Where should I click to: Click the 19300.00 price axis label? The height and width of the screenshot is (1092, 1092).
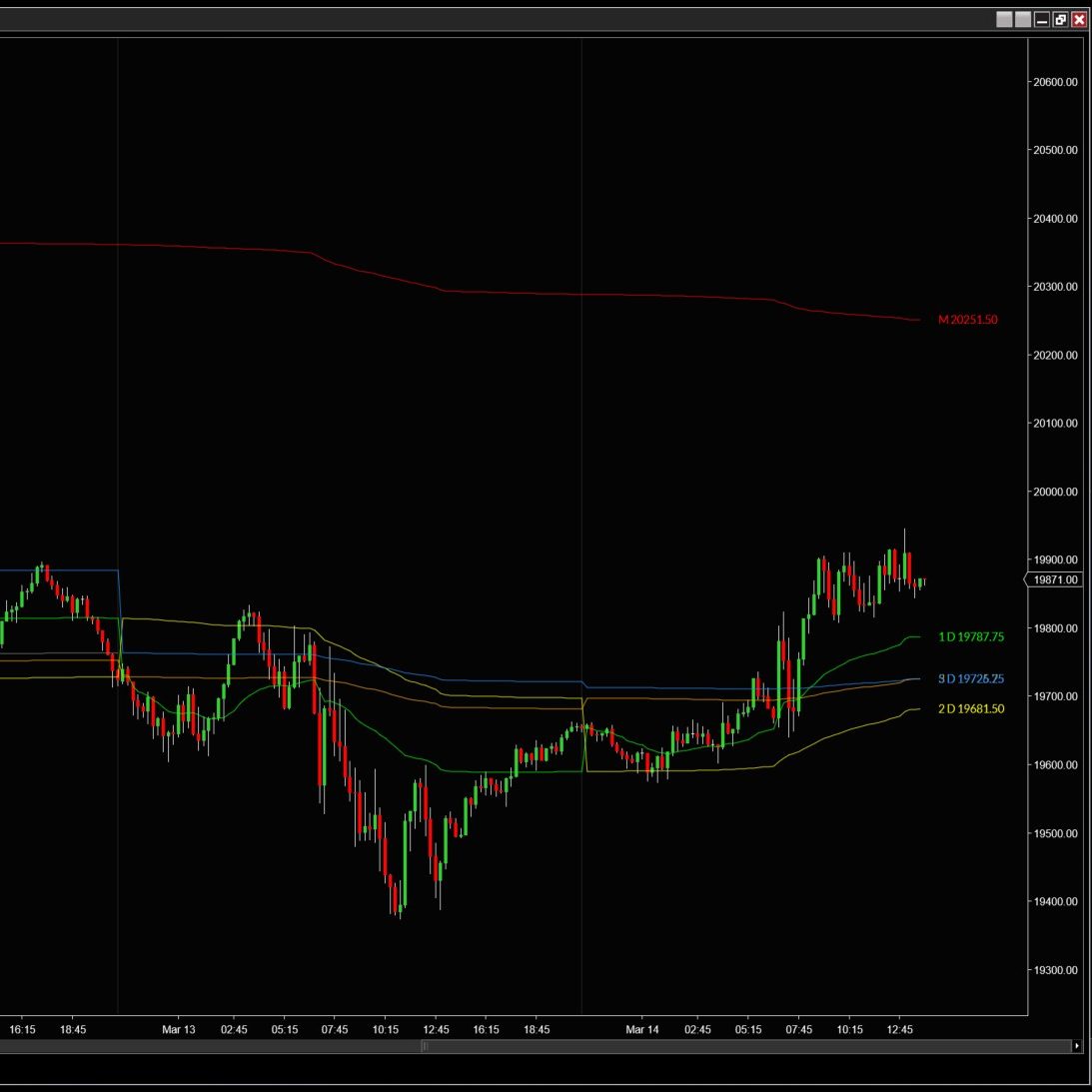[1055, 970]
